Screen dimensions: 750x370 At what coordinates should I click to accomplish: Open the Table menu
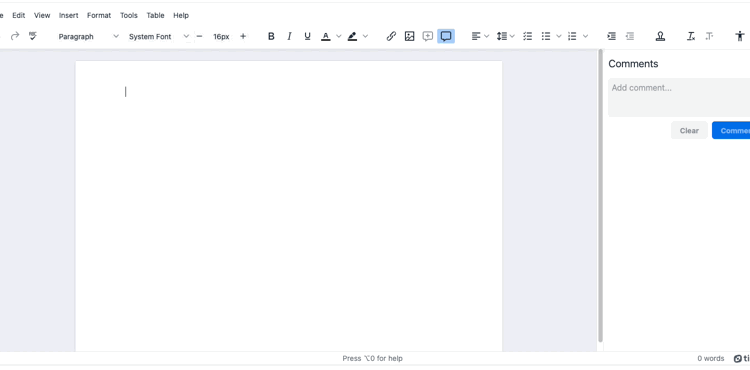coord(155,15)
